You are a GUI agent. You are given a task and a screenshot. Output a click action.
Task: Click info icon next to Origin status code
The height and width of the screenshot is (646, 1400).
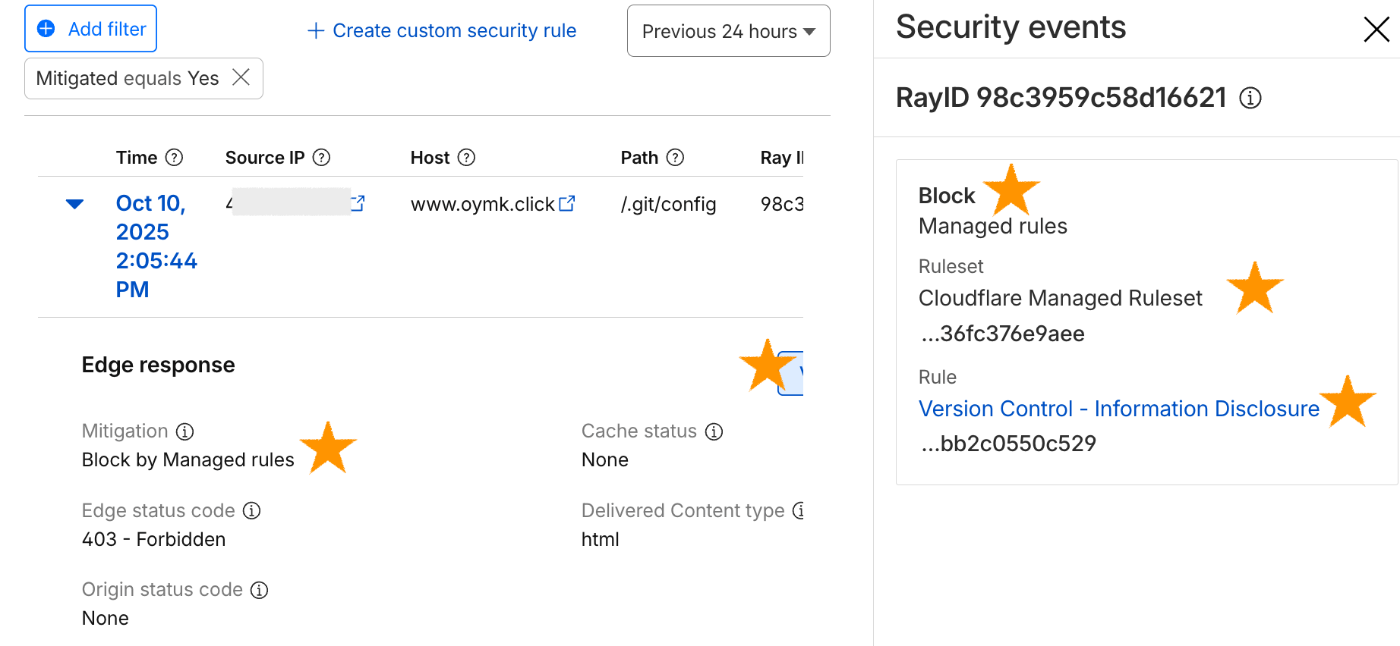(259, 590)
